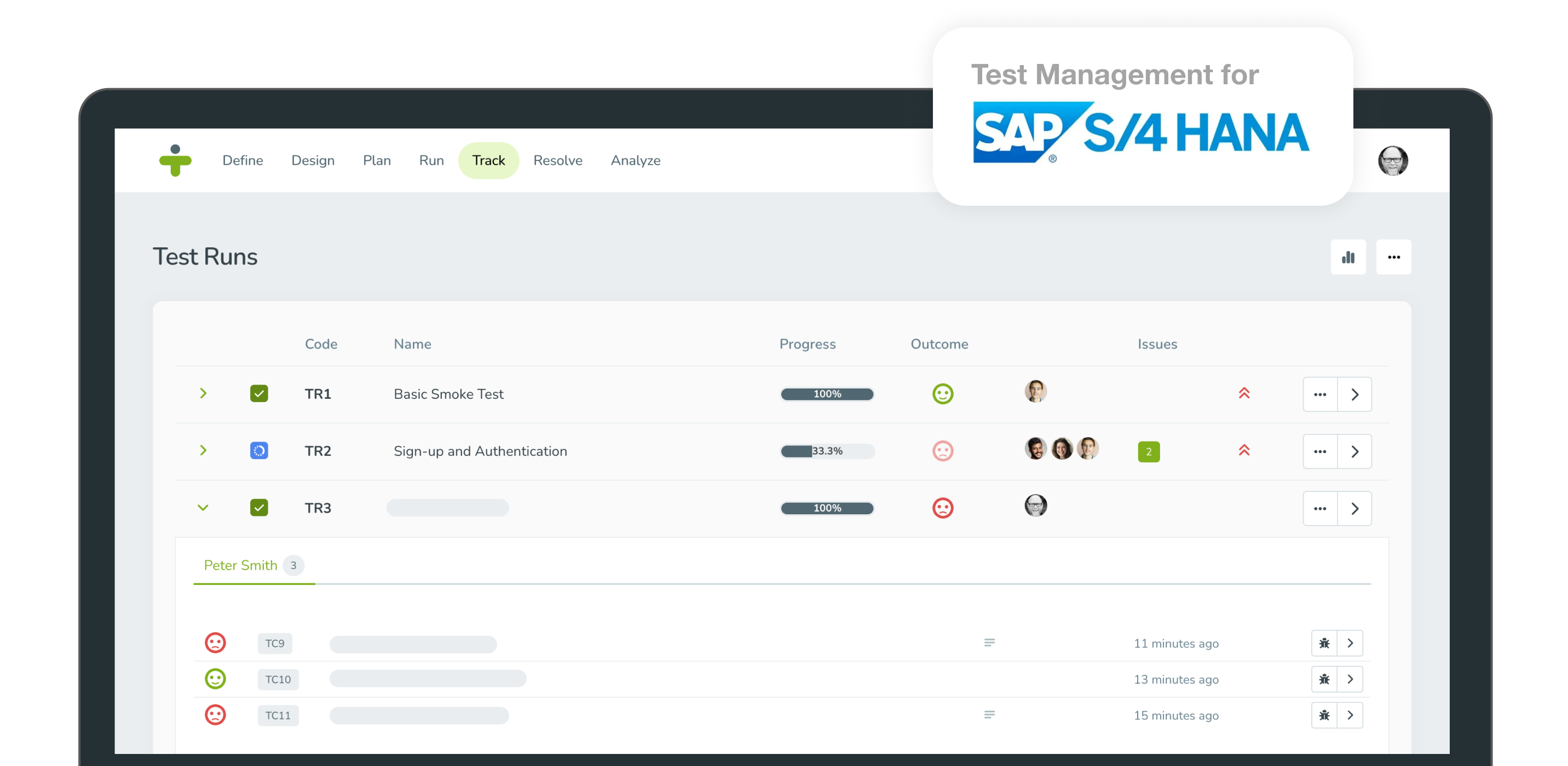Viewport: 1568px width, 766px height.
Task: Click the assignee avatar on TR3
Action: pos(1035,506)
